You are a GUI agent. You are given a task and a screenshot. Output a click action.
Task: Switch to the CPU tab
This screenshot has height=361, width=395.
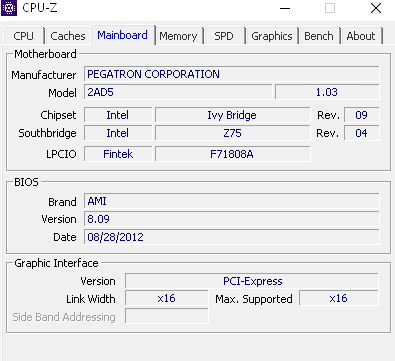point(24,36)
